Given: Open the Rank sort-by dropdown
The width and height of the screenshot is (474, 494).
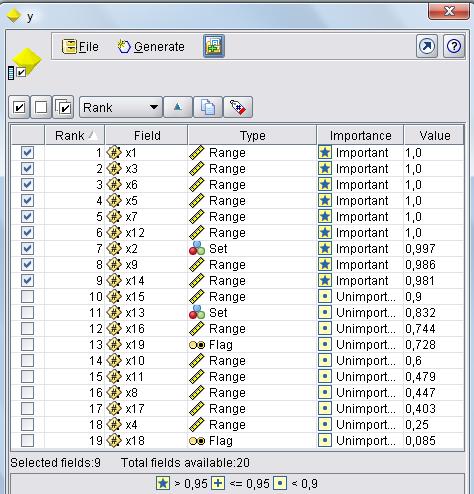Looking at the screenshot, I should [121, 107].
